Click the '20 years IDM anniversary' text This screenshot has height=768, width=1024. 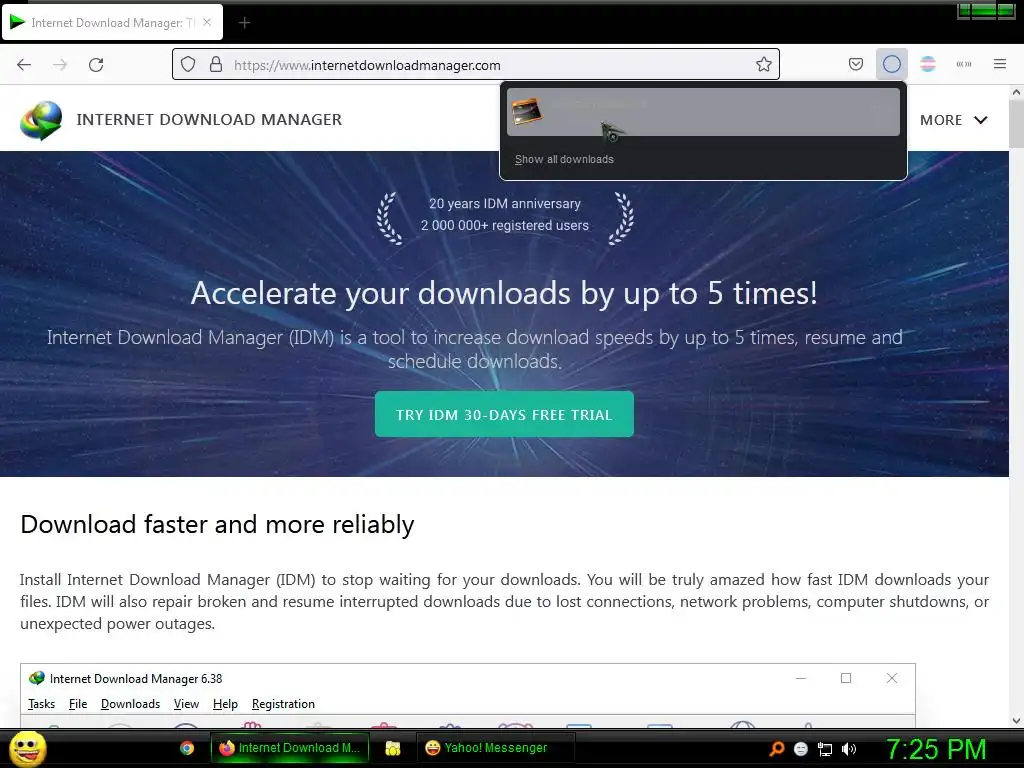pyautogui.click(x=505, y=204)
